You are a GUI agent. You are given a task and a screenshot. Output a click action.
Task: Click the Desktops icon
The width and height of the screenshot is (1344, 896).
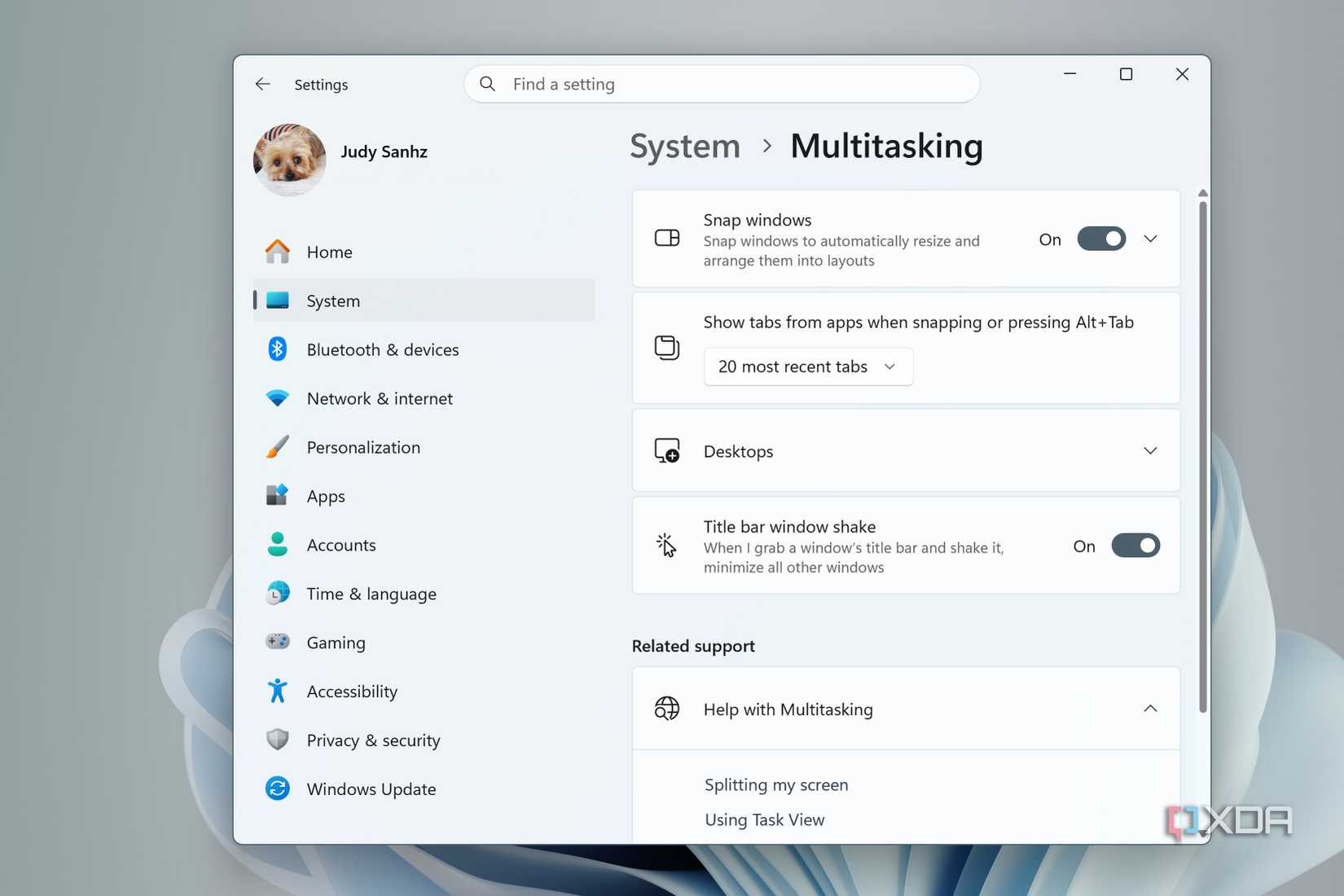click(667, 450)
